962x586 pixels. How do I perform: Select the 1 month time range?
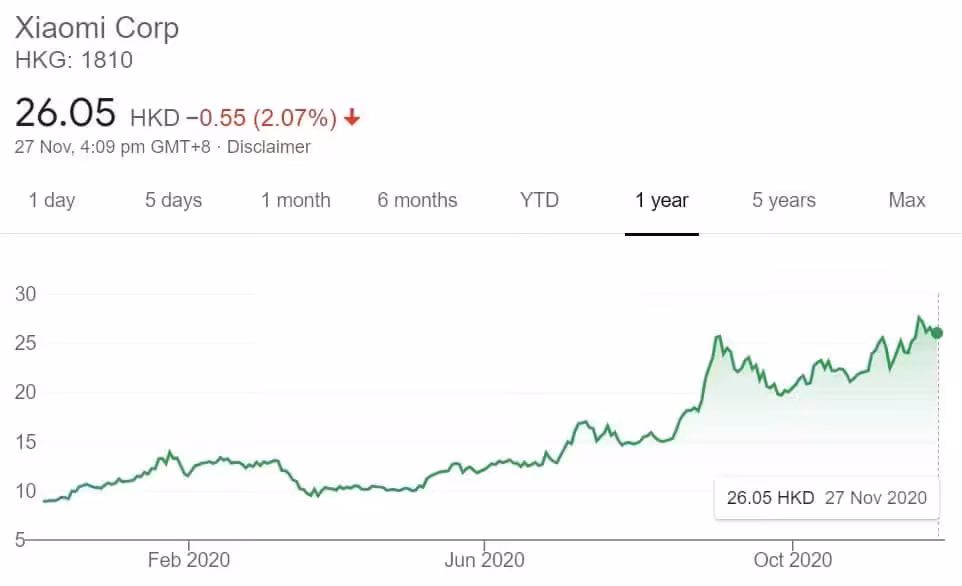click(x=296, y=200)
